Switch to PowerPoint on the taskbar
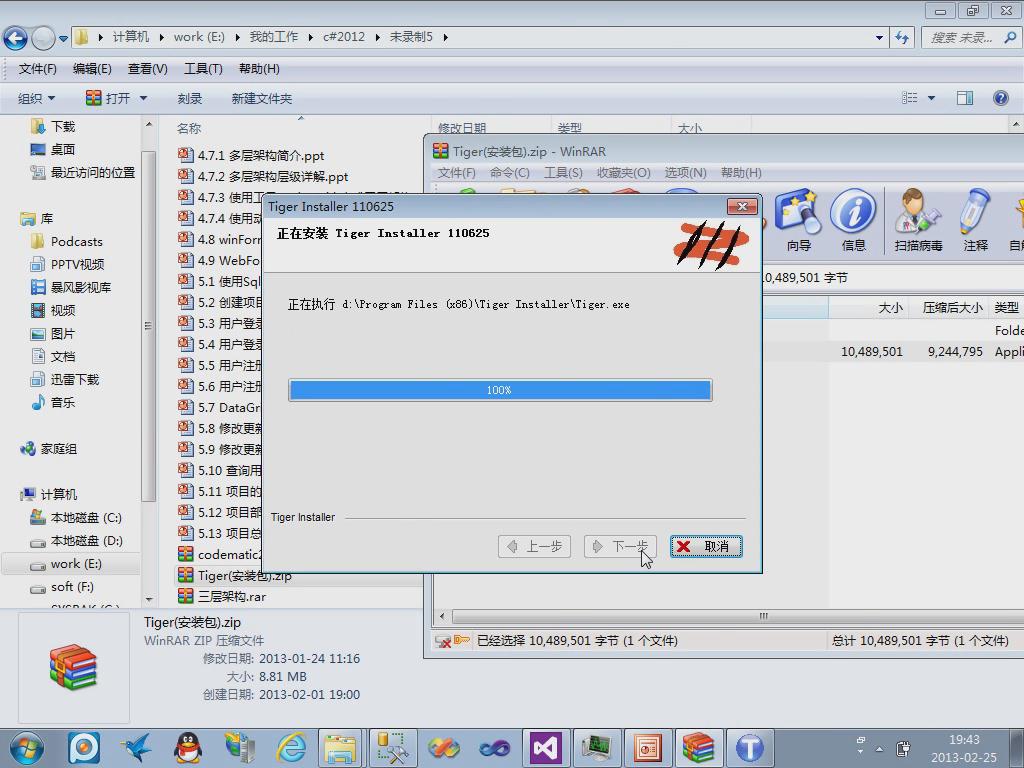The image size is (1024, 768). (x=647, y=748)
